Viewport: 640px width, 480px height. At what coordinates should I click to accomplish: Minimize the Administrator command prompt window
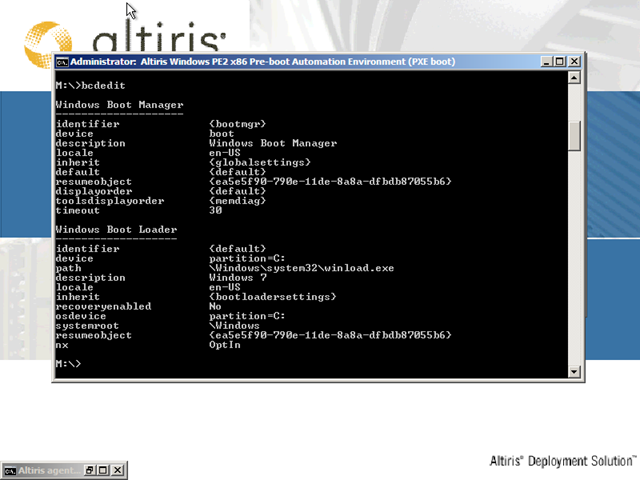[x=547, y=62]
